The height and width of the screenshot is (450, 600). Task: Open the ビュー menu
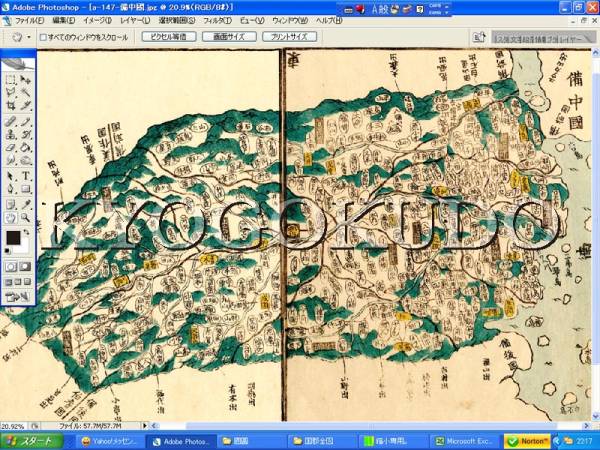click(252, 21)
